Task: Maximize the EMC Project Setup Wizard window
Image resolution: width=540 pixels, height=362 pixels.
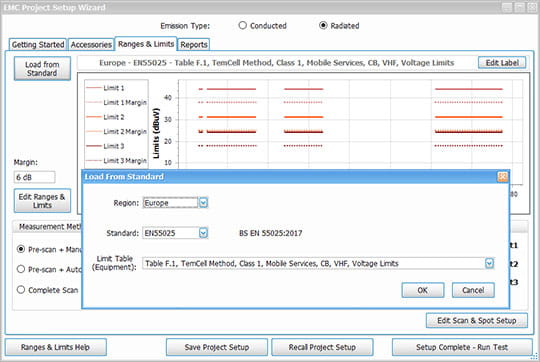Action: point(520,8)
